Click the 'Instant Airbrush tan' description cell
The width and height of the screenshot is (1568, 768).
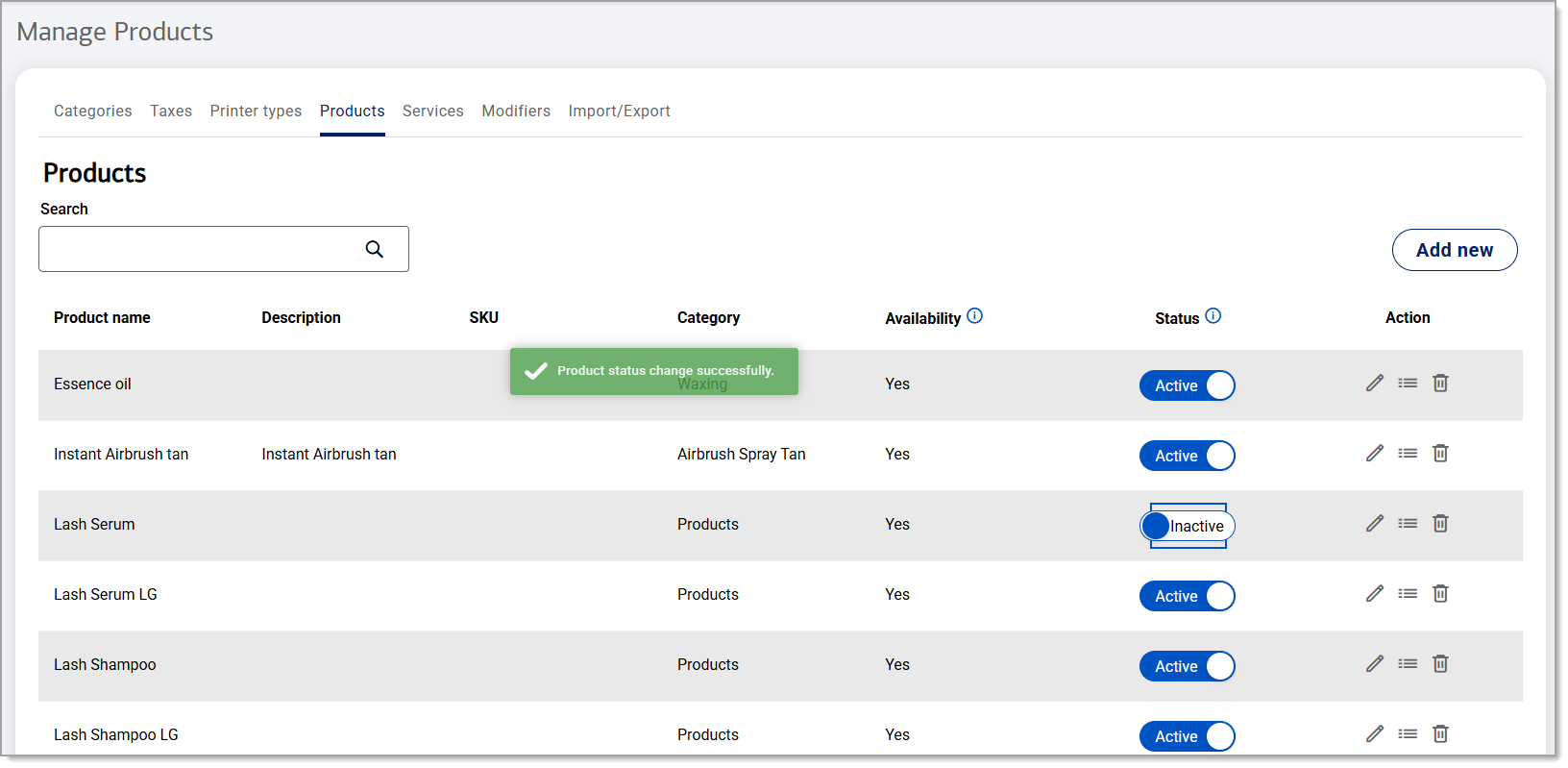(x=329, y=454)
